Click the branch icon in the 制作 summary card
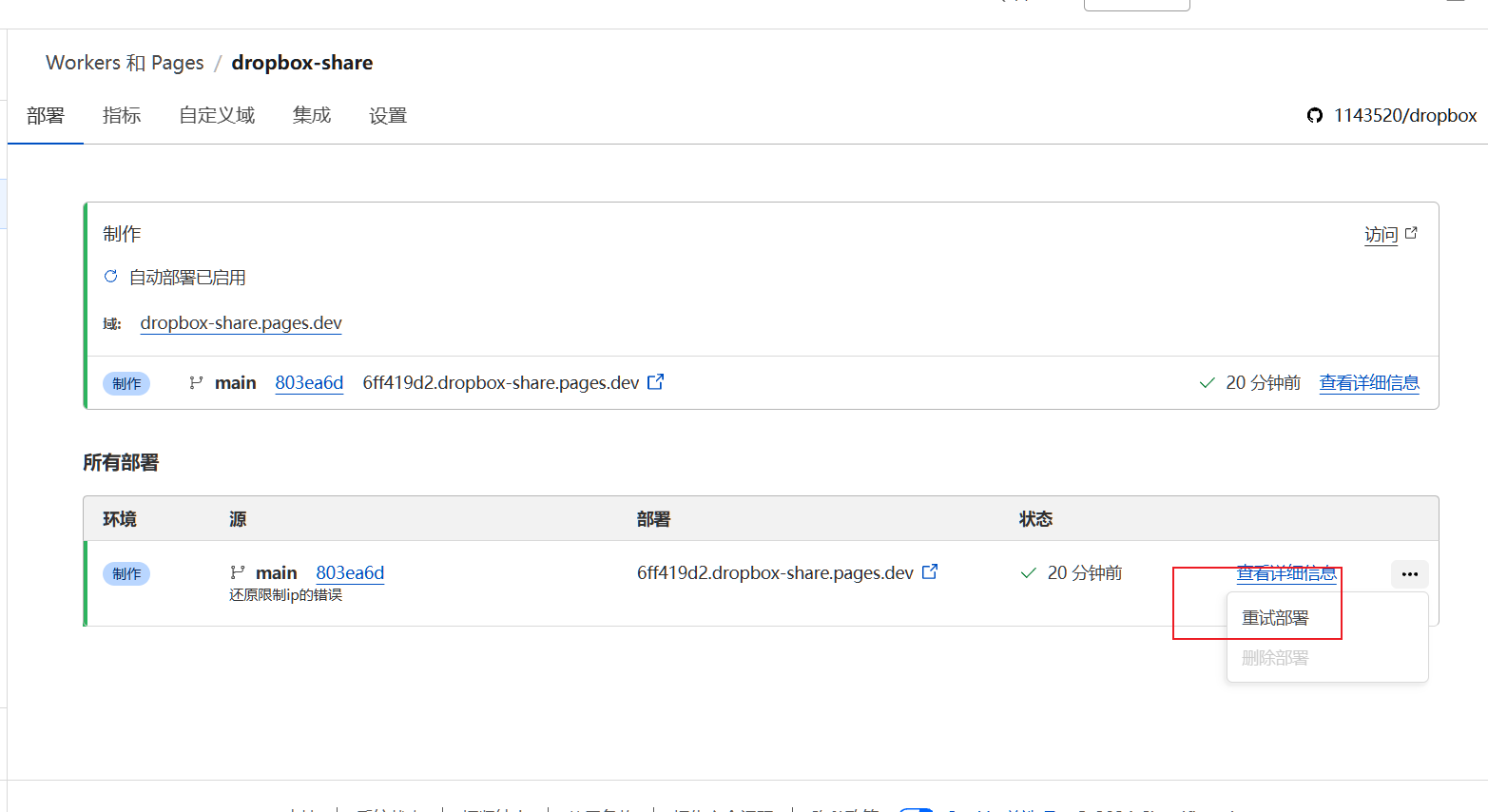Image resolution: width=1488 pixels, height=812 pixels. pyautogui.click(x=196, y=382)
